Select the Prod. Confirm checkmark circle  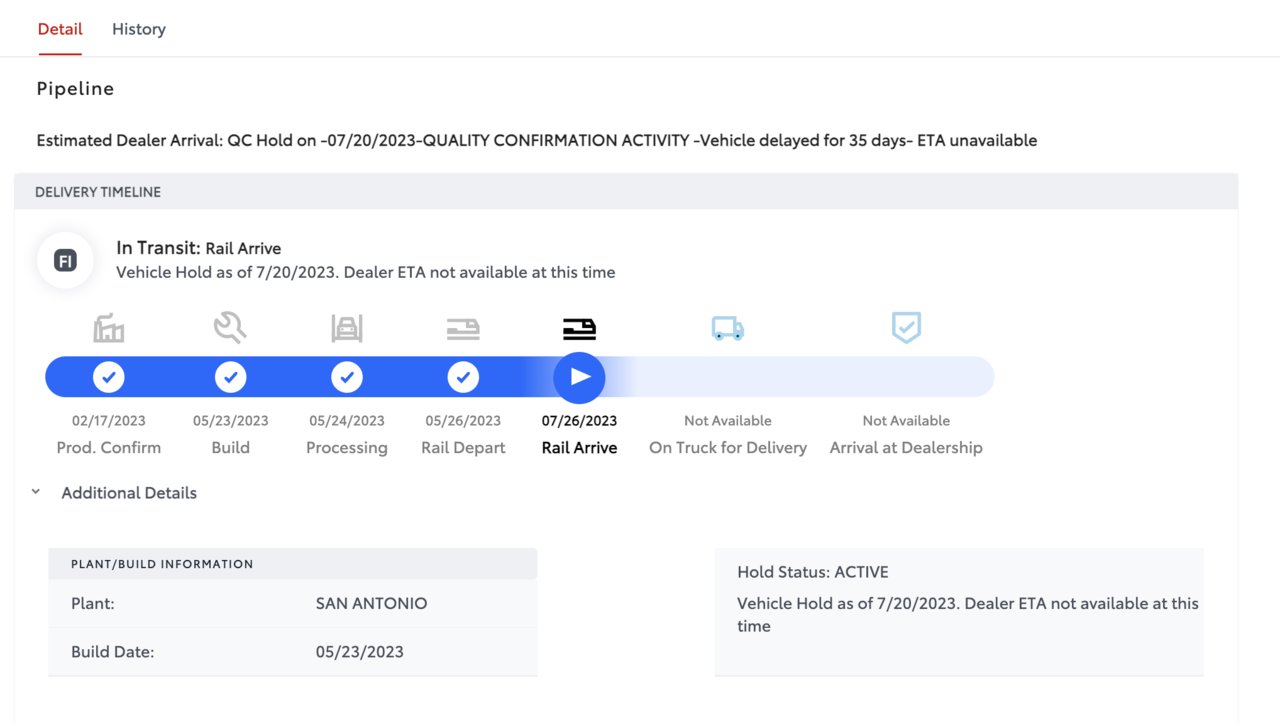point(109,377)
